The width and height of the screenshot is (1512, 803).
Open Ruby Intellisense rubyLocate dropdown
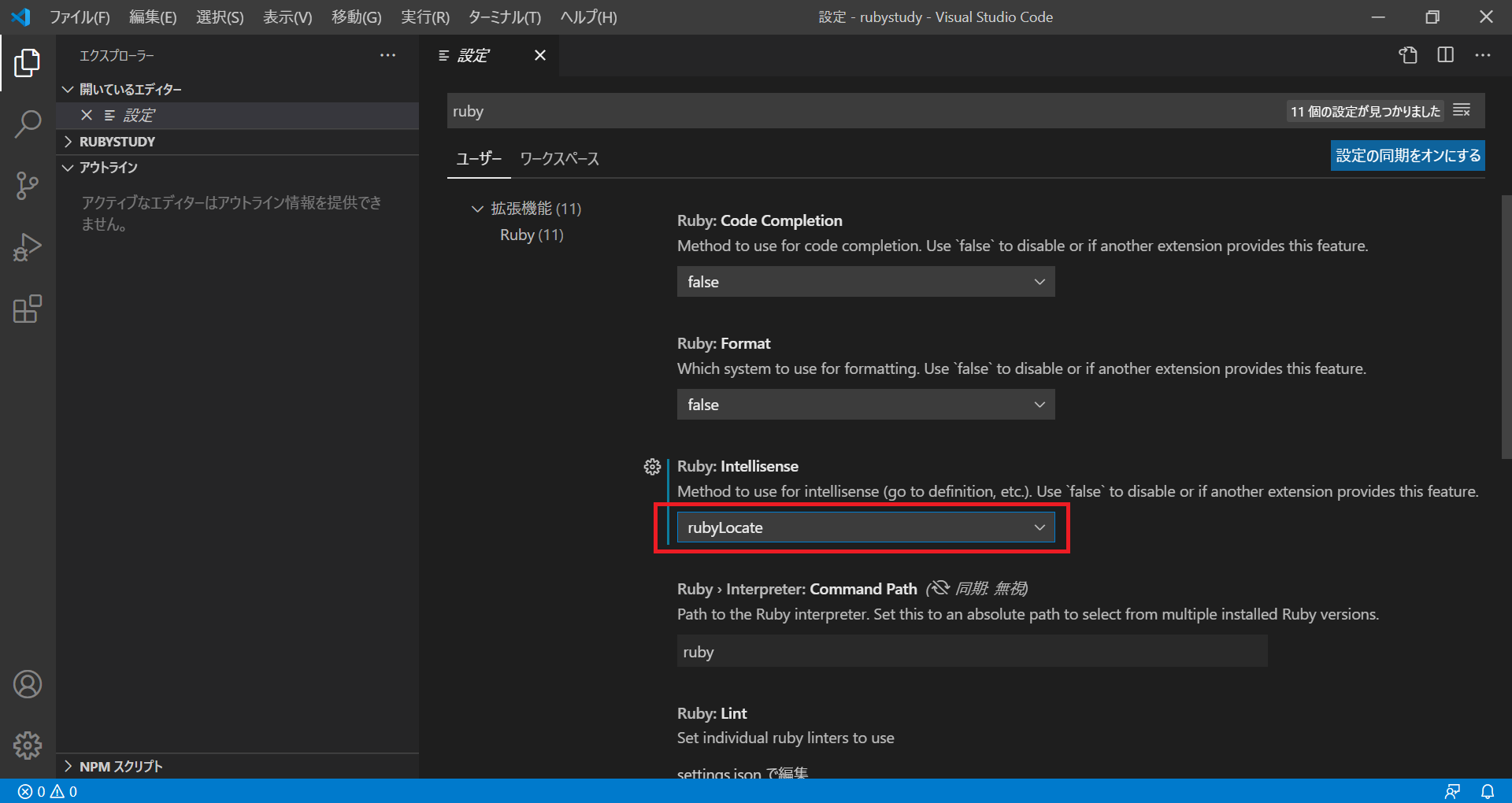tap(865, 527)
